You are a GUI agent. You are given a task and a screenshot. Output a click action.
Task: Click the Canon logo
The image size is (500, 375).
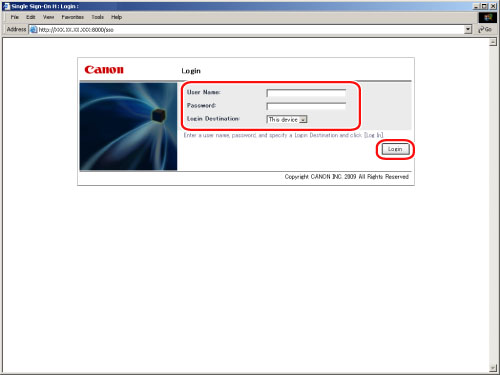point(104,70)
